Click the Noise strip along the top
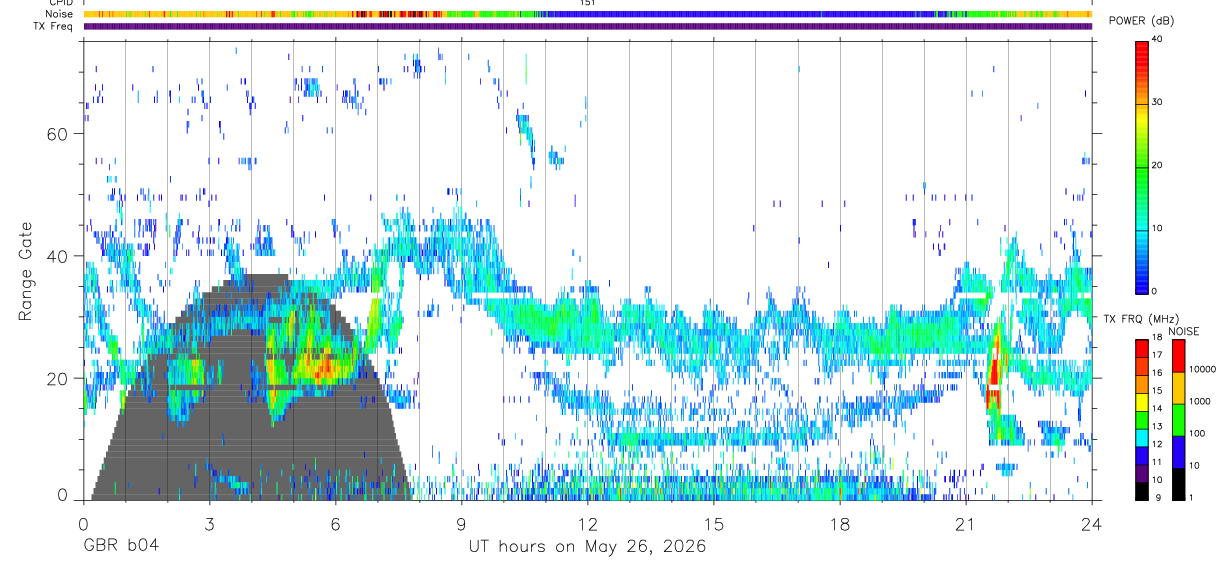 point(587,14)
